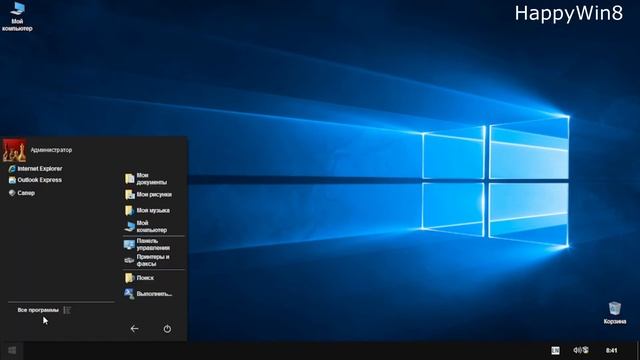Launch Outlook Express from Start menu
Image resolution: width=640 pixels, height=360 pixels.
[36, 180]
